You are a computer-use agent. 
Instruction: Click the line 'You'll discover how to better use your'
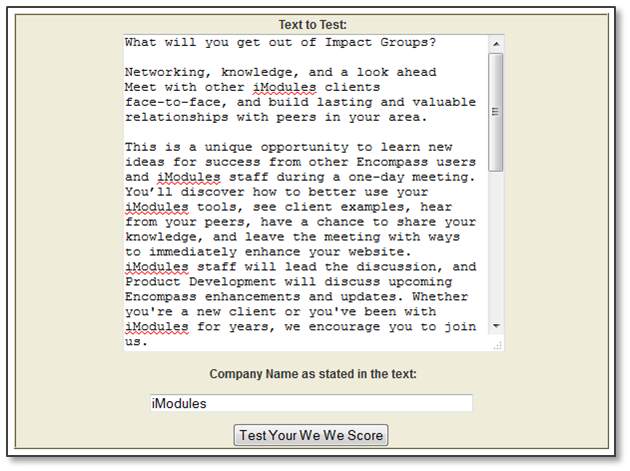click(x=276, y=192)
